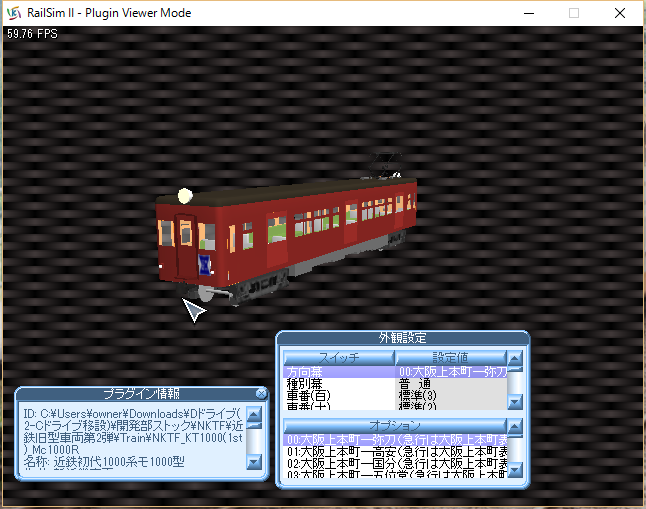This screenshot has height=509, width=646.
Task: Click the FPS counter readout
Action: (32, 34)
